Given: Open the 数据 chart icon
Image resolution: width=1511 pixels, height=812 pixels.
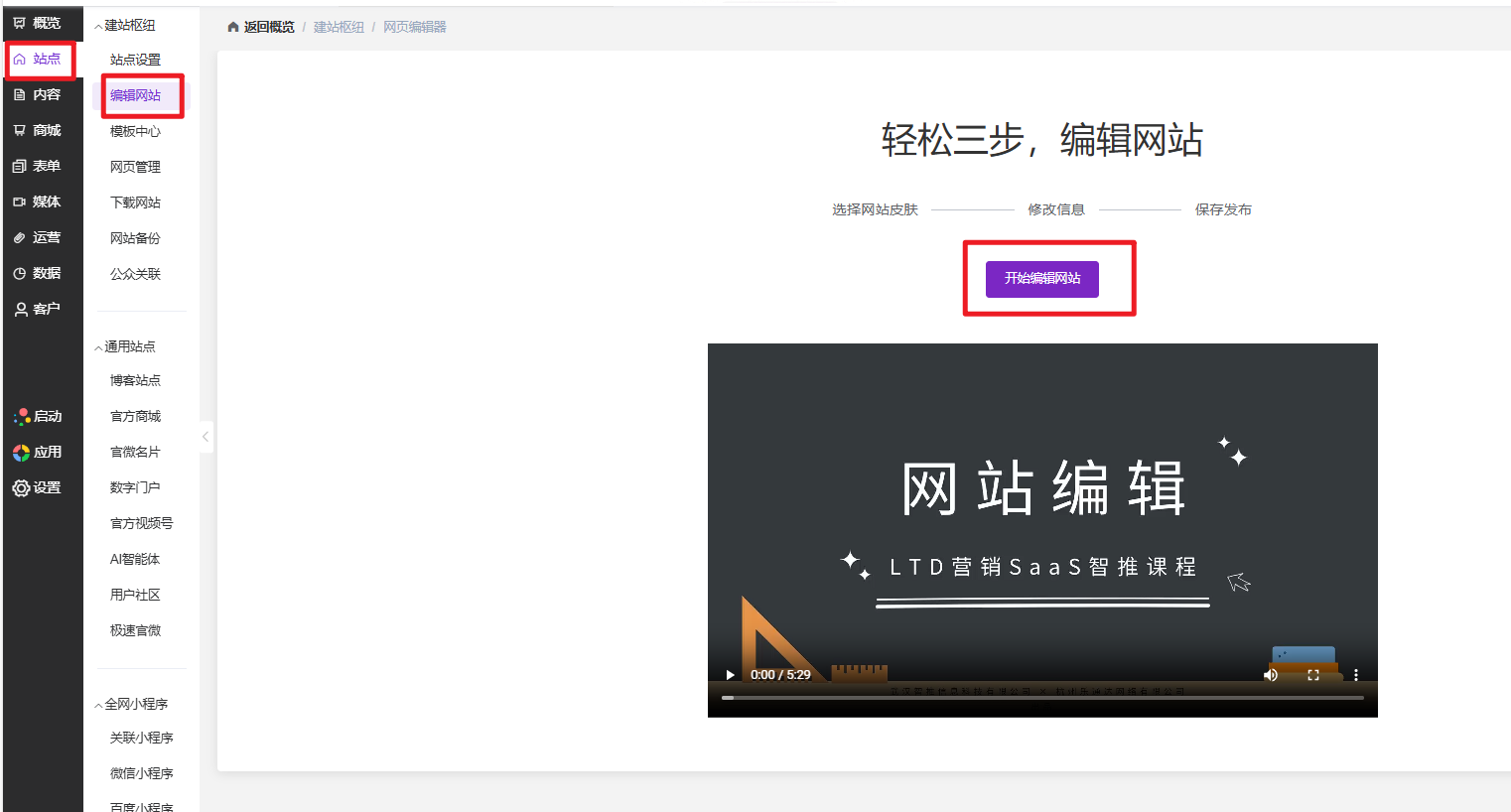Looking at the screenshot, I should [20, 274].
